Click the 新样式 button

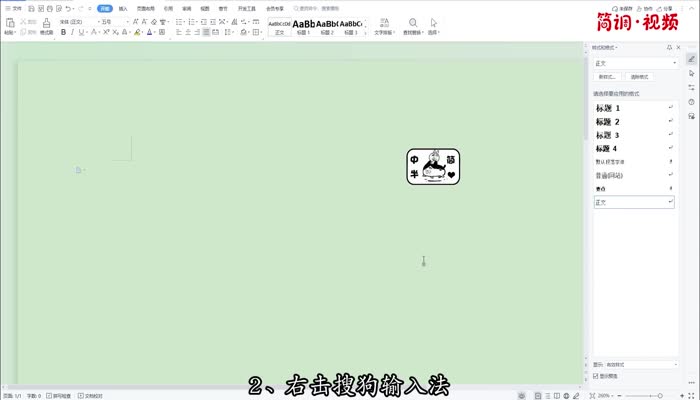click(607, 77)
